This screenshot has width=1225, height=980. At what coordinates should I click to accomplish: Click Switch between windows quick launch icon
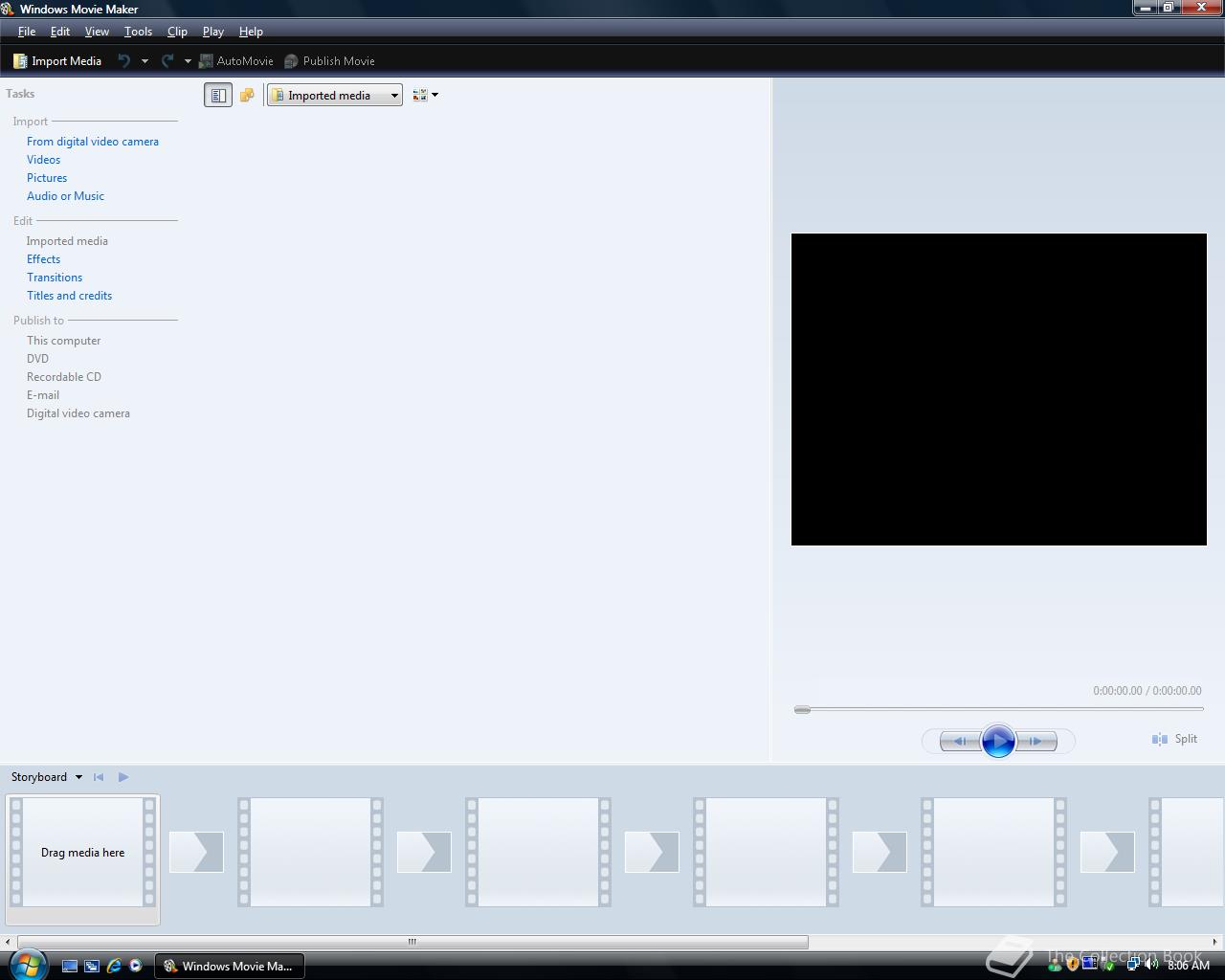pos(92,966)
